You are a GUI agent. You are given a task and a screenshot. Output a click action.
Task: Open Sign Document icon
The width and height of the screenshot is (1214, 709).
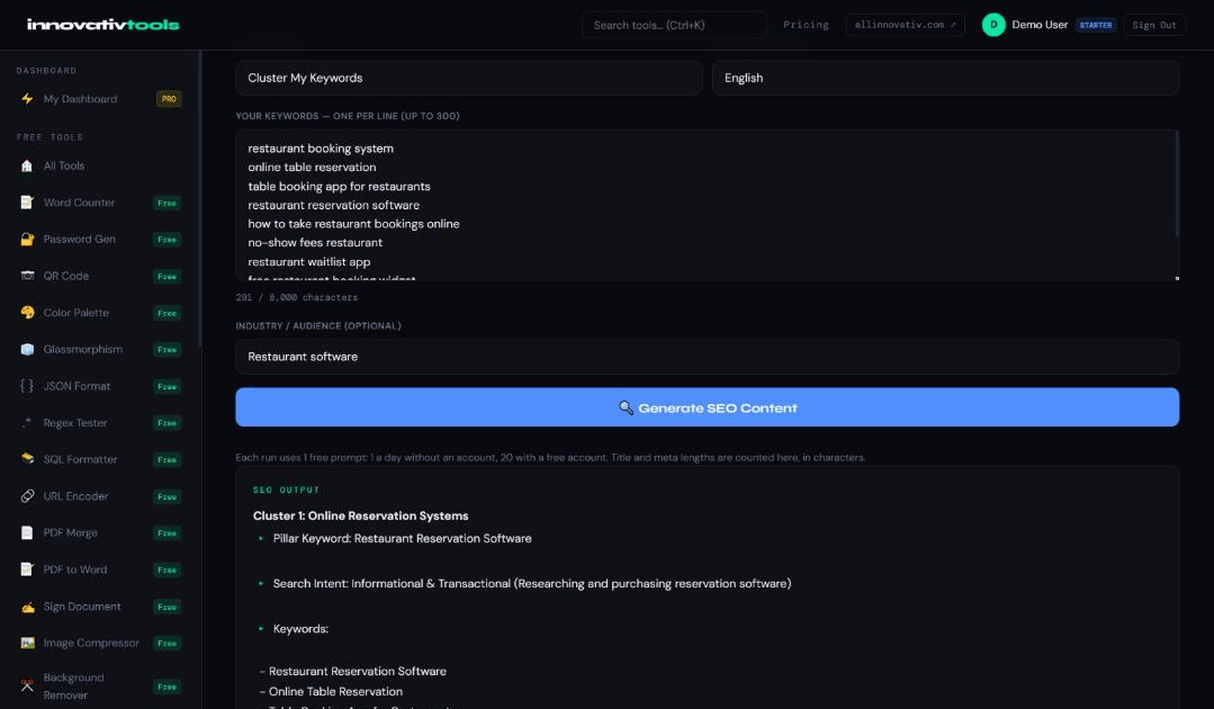click(27, 607)
